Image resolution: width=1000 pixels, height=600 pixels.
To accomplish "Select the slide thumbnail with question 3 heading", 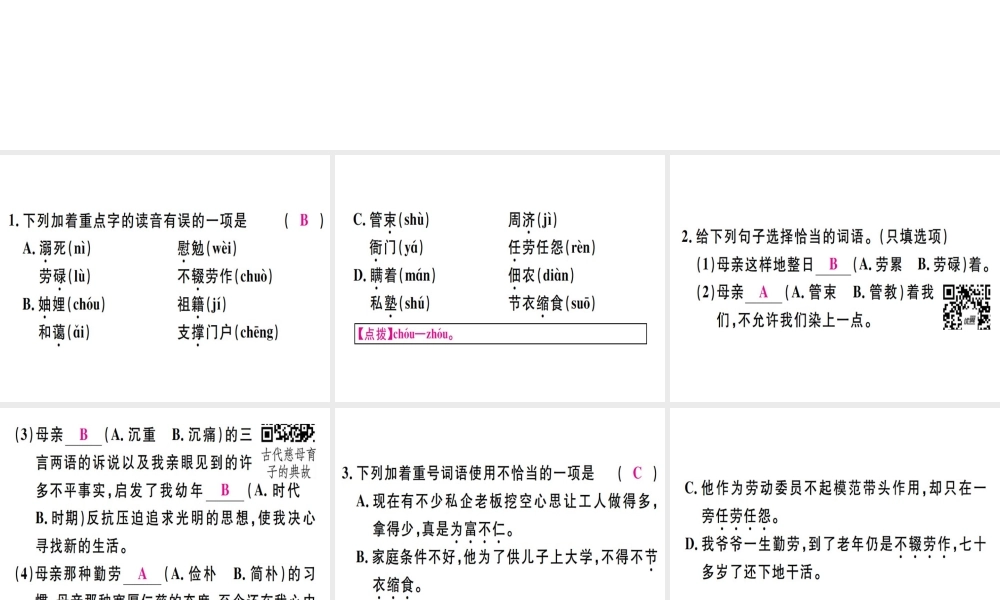I will pos(500,504).
